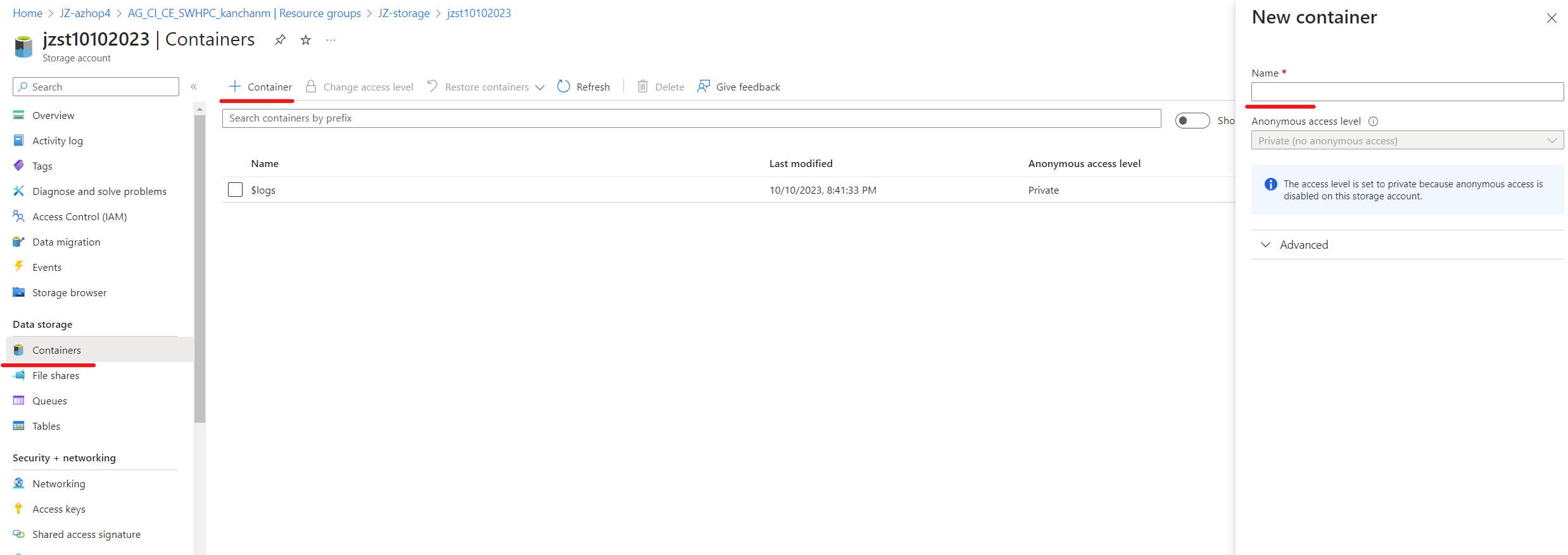Click the plus icon to add Container
1568x555 pixels.
[235, 86]
